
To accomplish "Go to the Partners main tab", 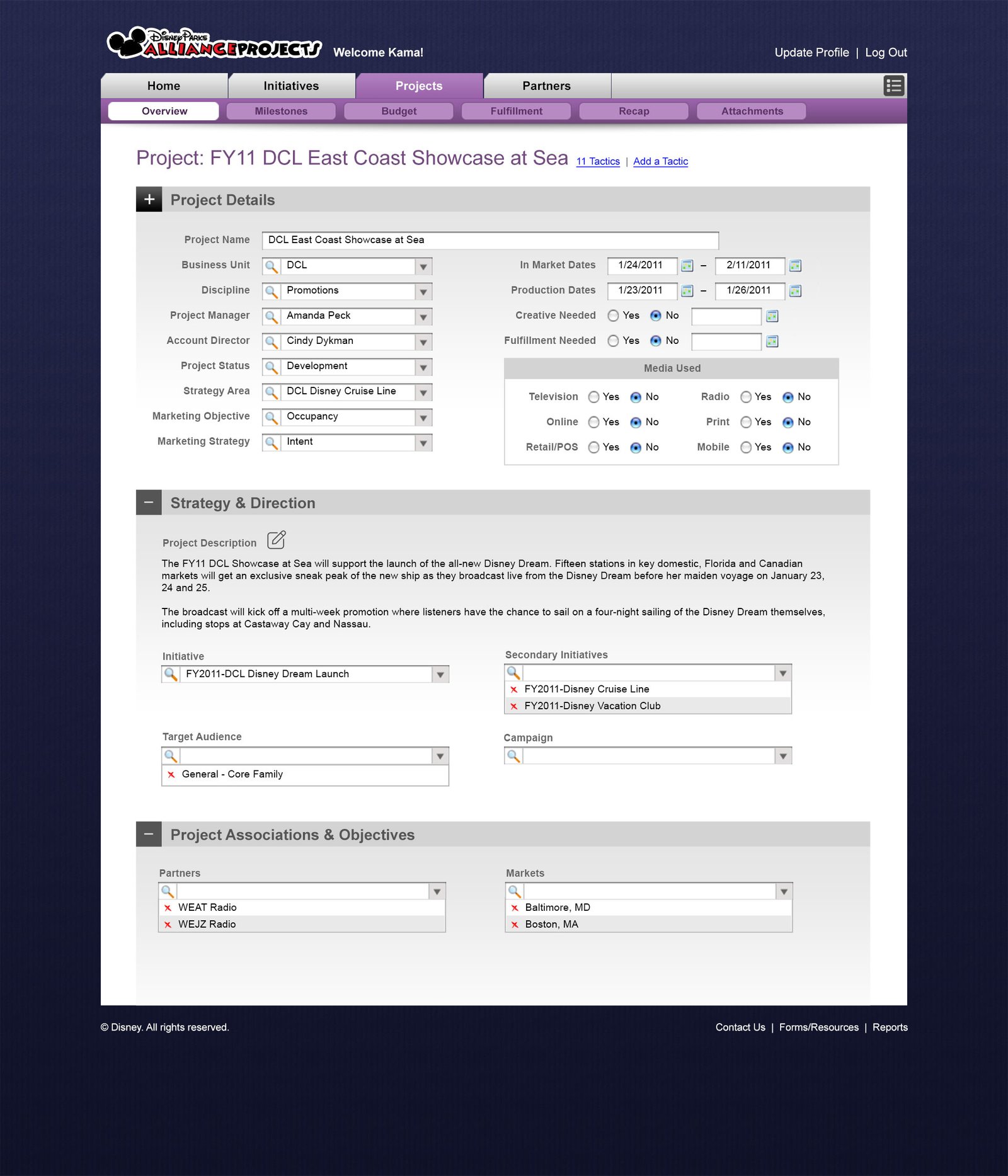I will click(x=546, y=86).
